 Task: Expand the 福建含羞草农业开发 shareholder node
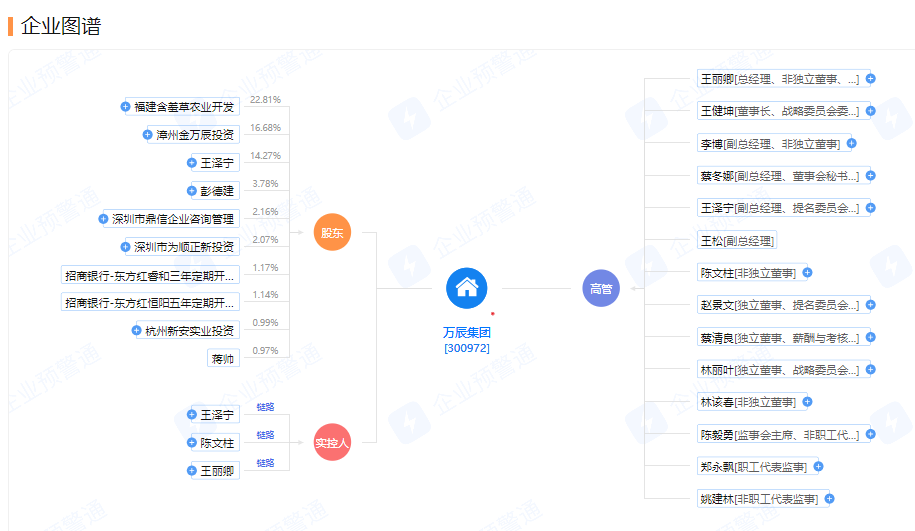pos(125,107)
